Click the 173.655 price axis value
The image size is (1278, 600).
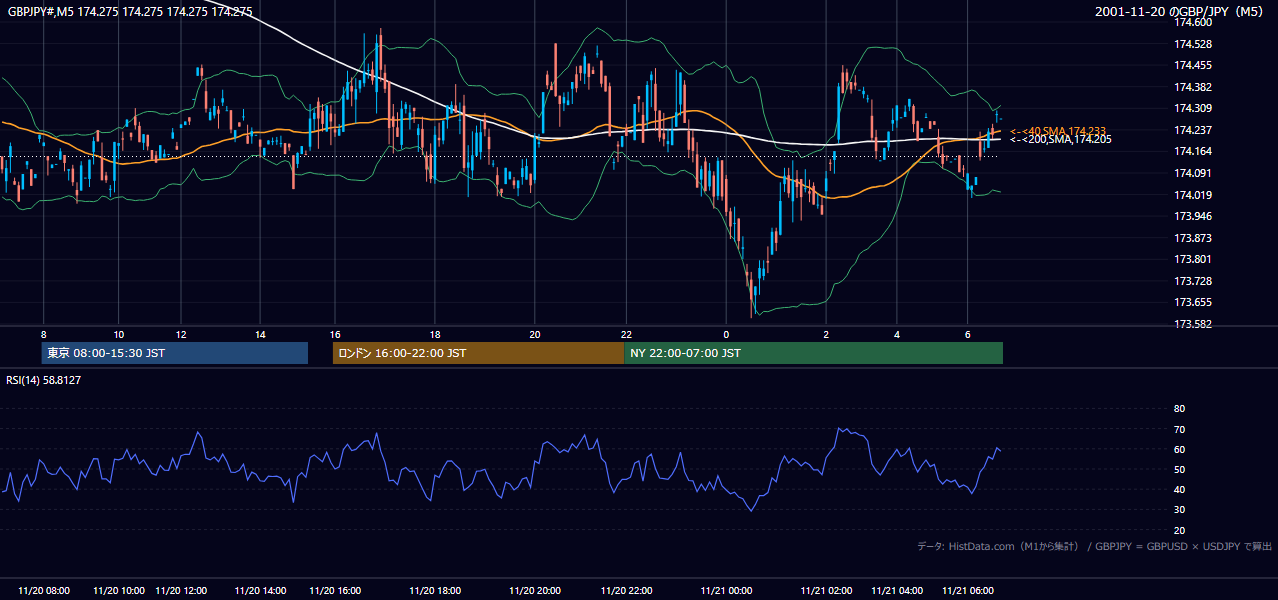click(x=1192, y=302)
